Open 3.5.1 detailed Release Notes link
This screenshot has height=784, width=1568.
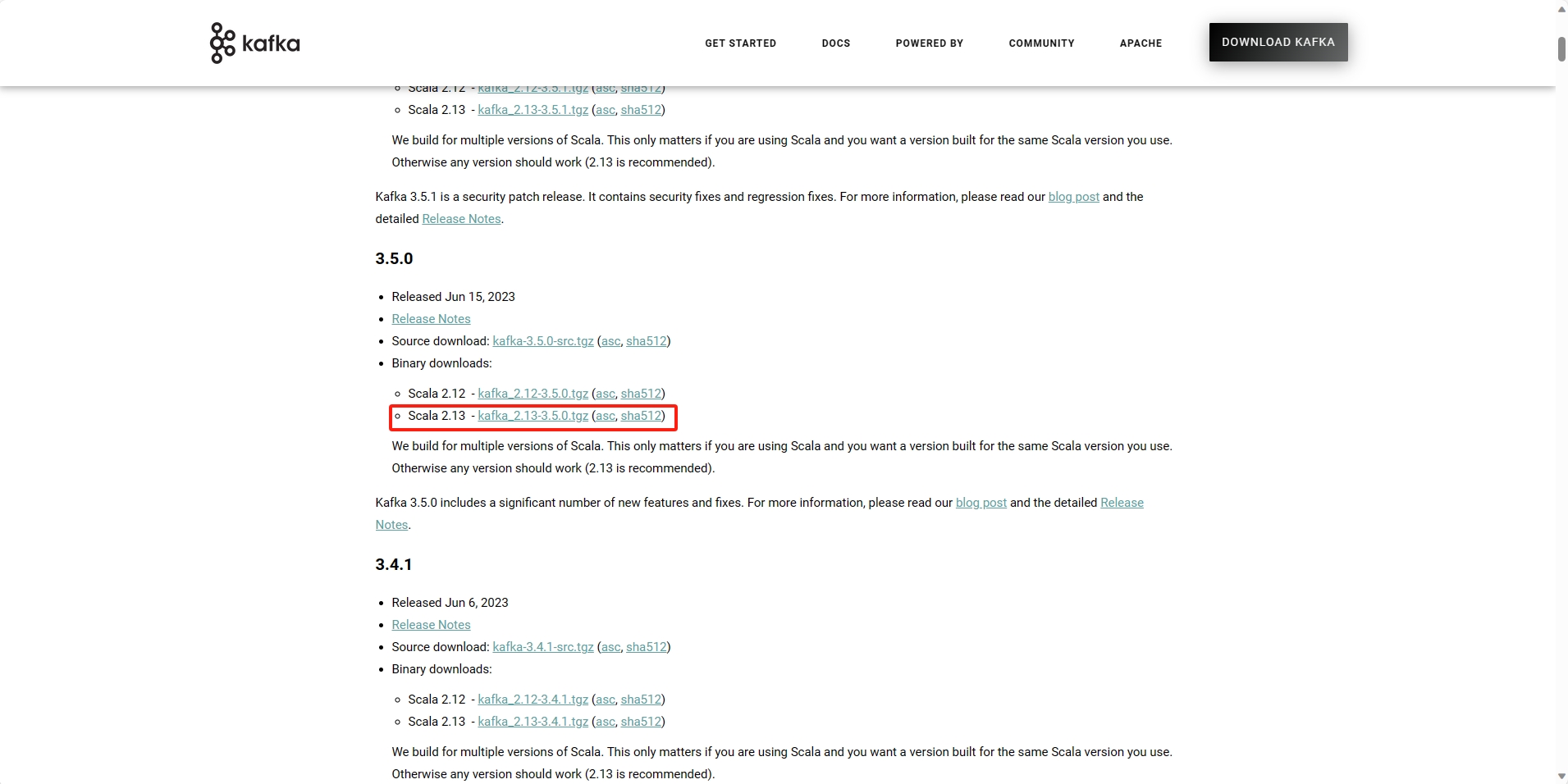point(461,219)
